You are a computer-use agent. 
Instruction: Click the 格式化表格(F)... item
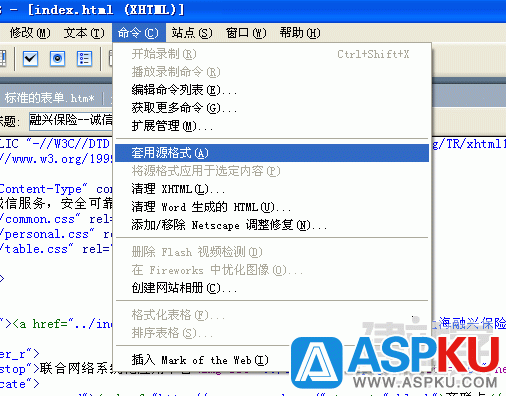tap(272, 315)
